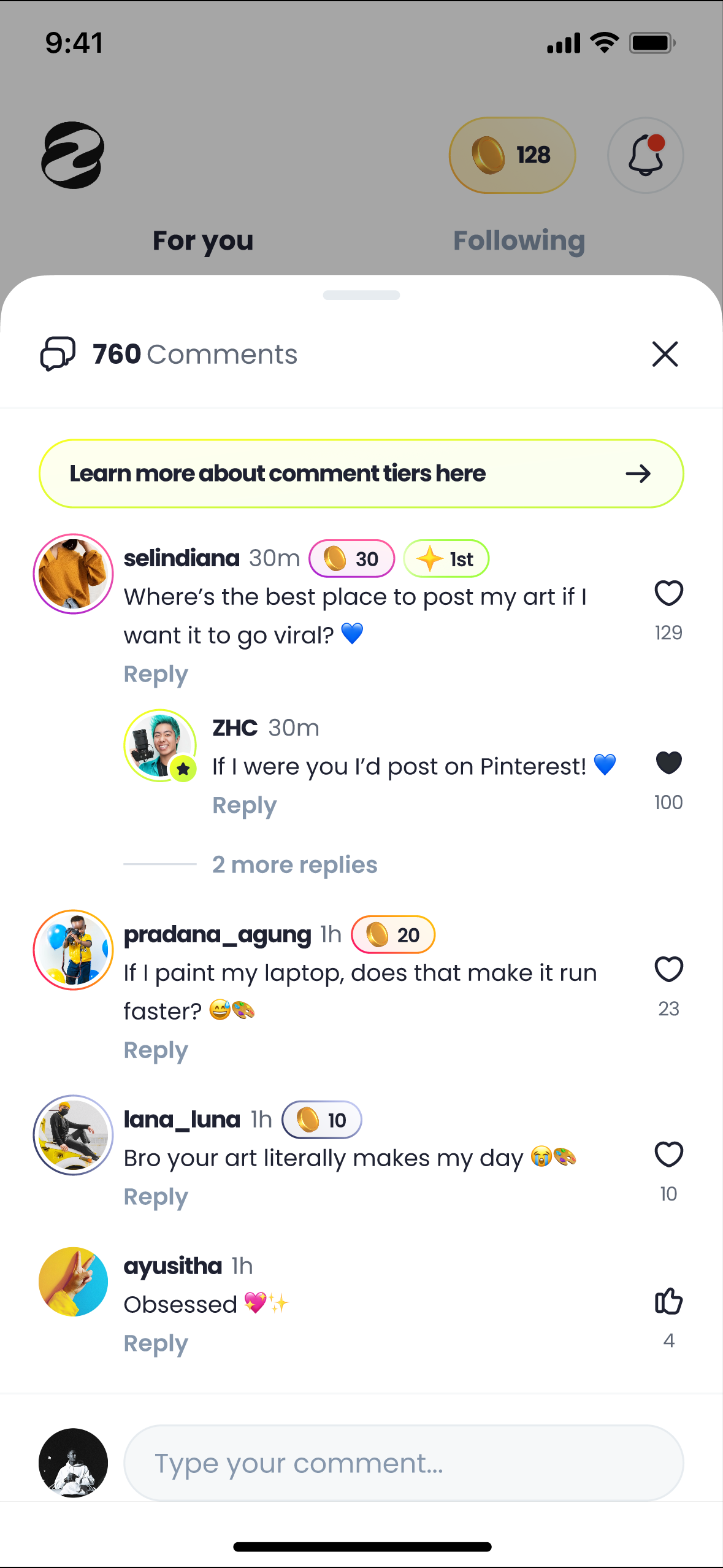Tap the 20 coin badge on pradana_agung's comment
The width and height of the screenshot is (723, 1568).
coord(392,934)
